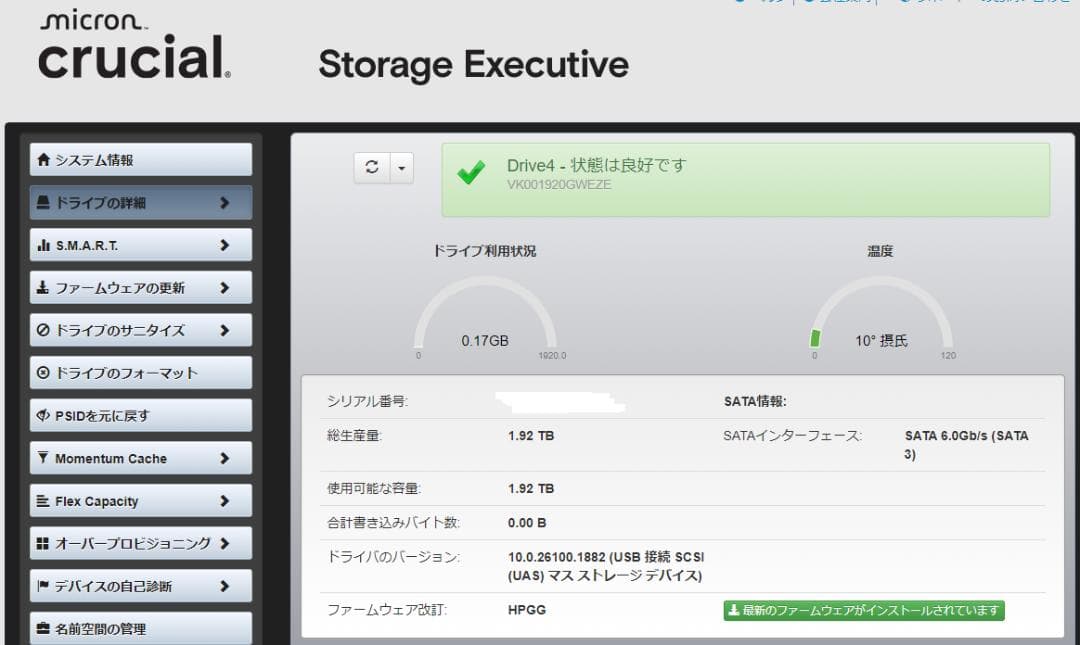The image size is (1080, 645).
Task: Click the 最新のファームウェアがインストールされています button
Action: [863, 609]
